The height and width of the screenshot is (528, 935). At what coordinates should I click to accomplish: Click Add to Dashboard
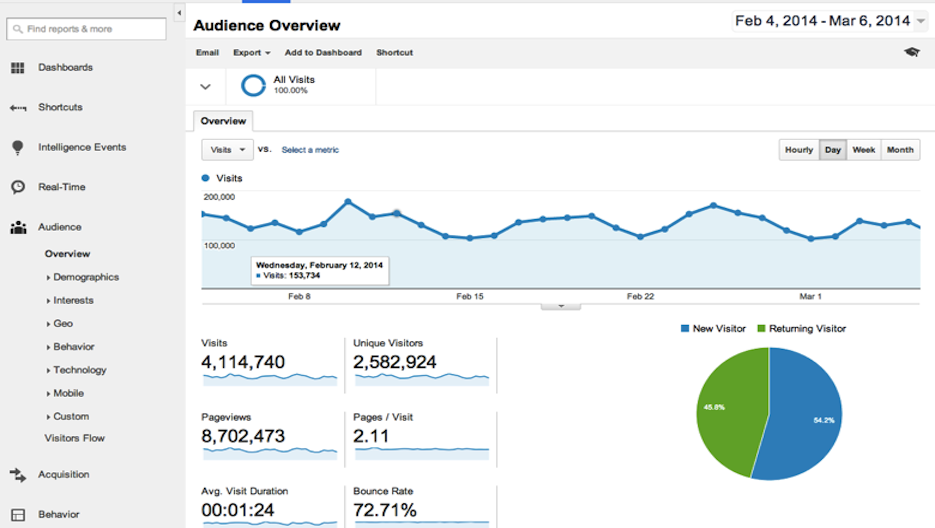pos(323,53)
